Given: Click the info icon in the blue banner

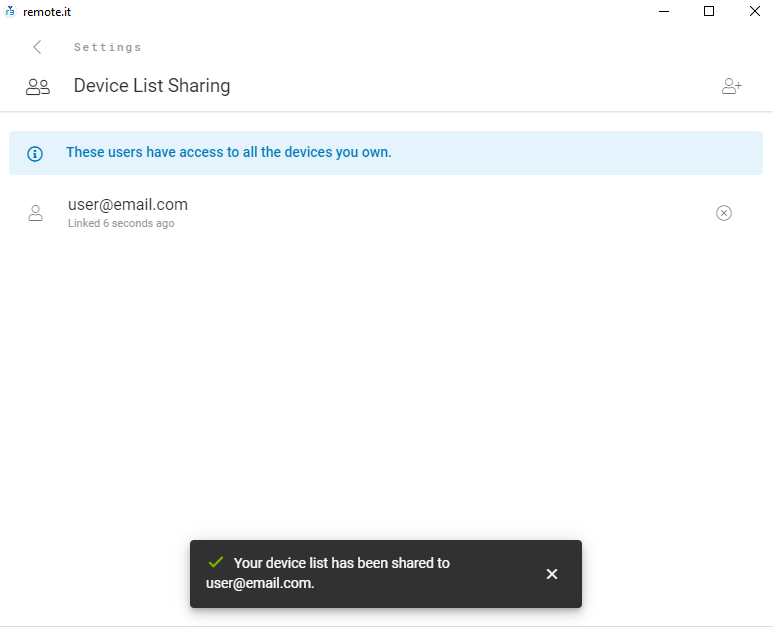Looking at the screenshot, I should [x=35, y=153].
